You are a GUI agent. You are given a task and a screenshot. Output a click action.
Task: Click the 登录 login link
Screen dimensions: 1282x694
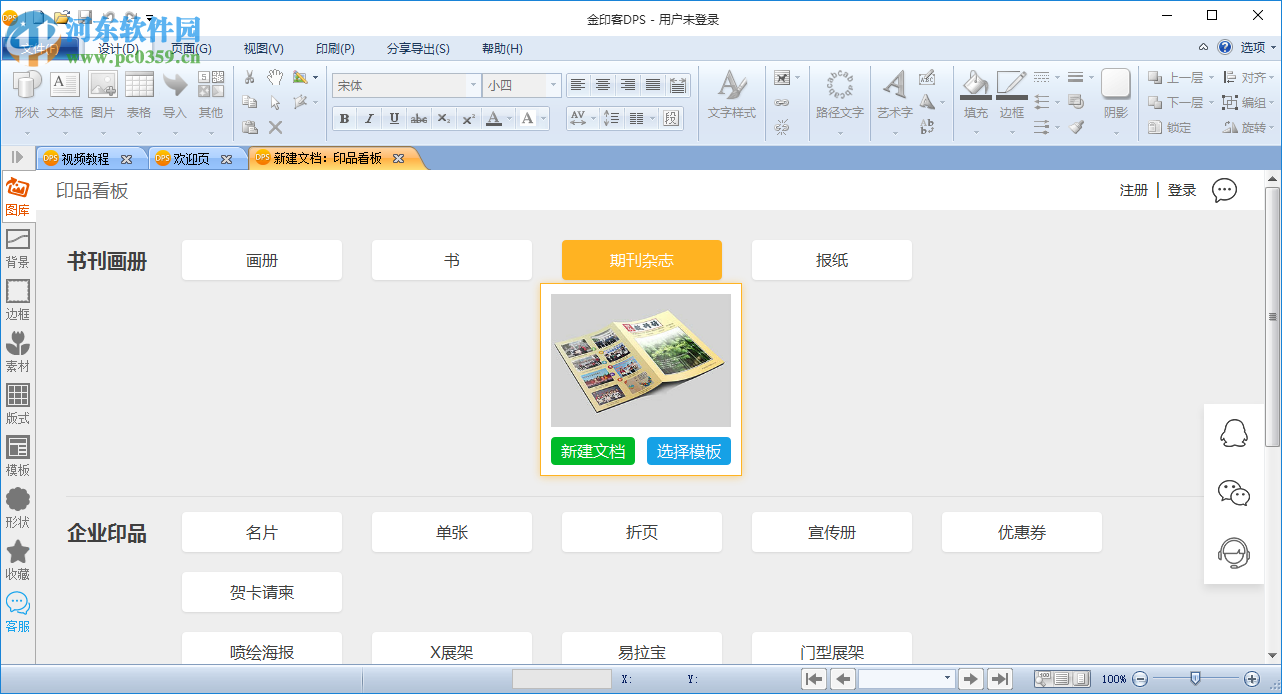(1181, 189)
